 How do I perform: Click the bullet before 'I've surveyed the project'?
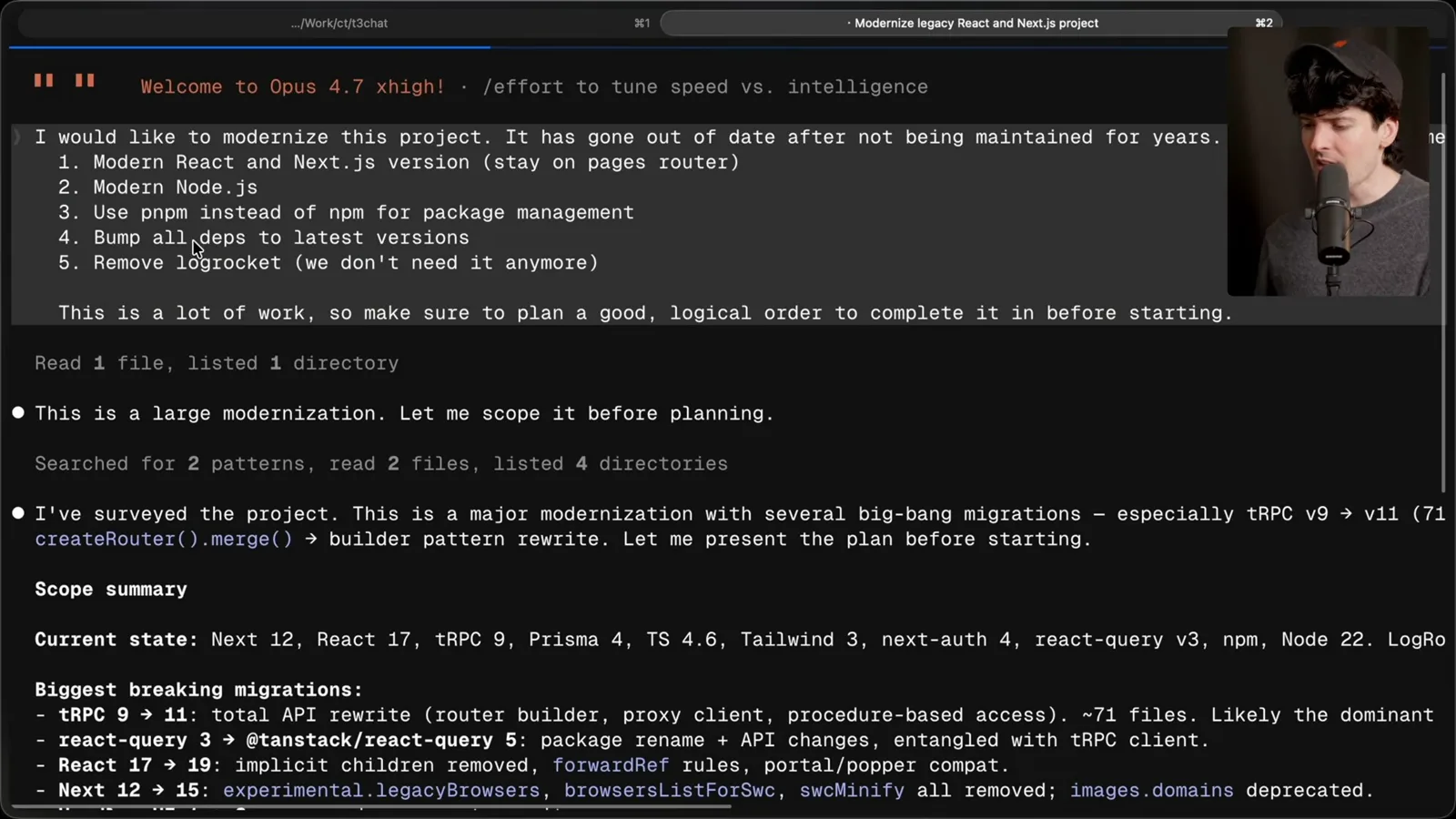[18, 512]
